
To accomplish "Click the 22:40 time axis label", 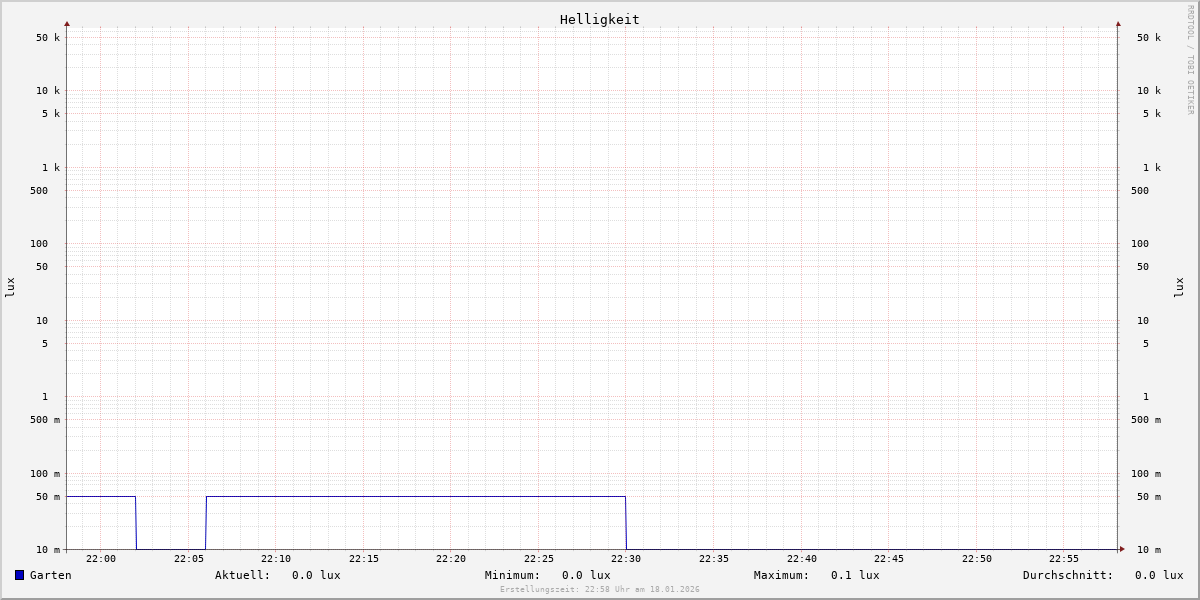I will coord(802,559).
